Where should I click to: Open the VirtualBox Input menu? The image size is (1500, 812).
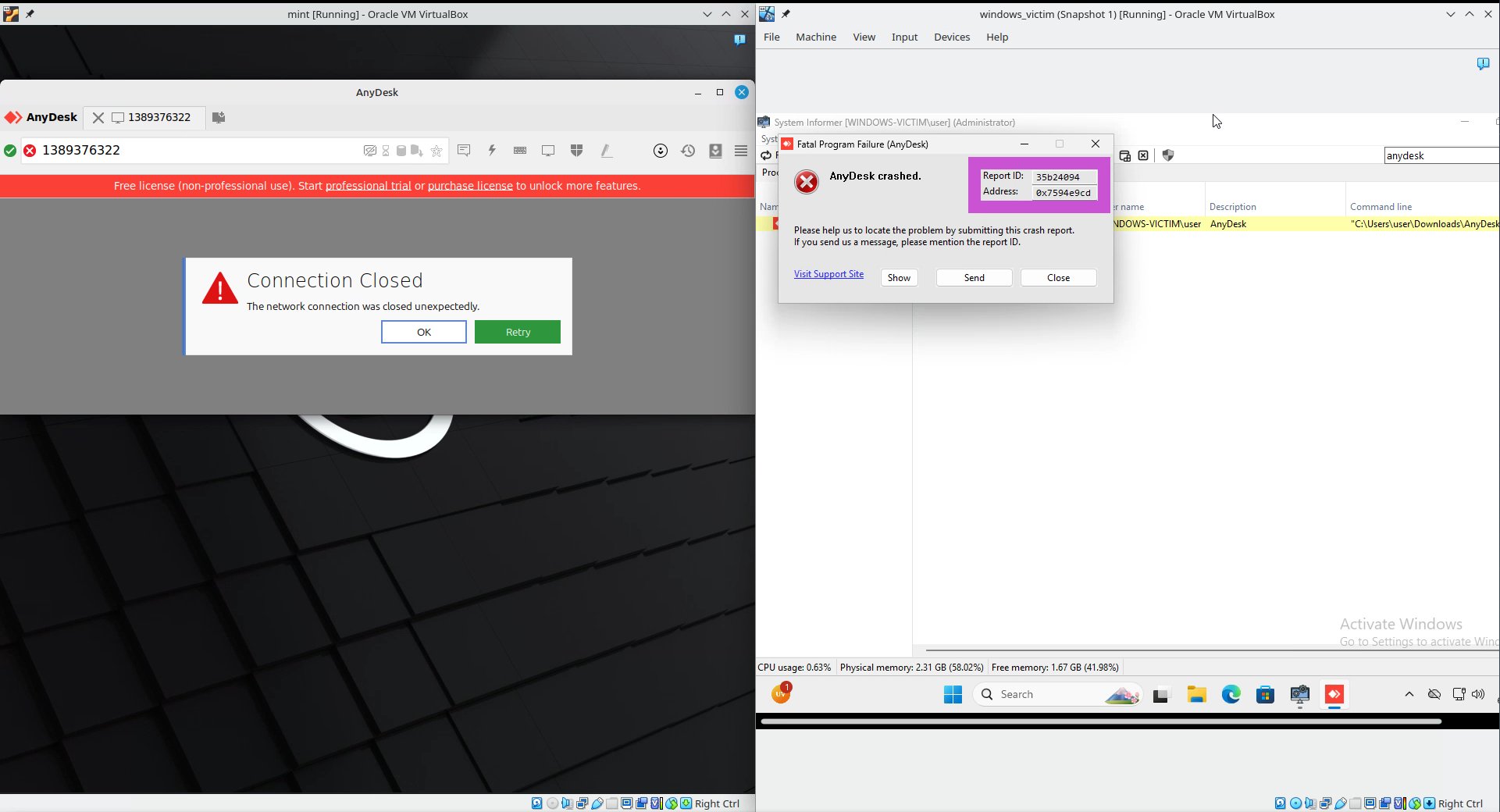(904, 37)
